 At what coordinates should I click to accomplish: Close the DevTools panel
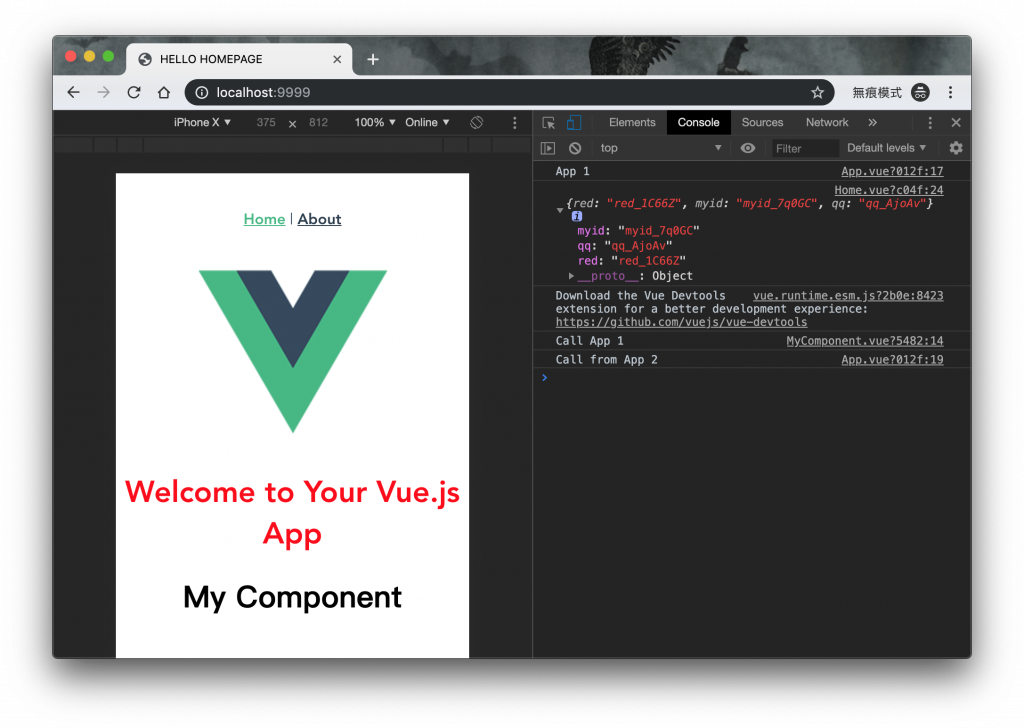click(956, 123)
